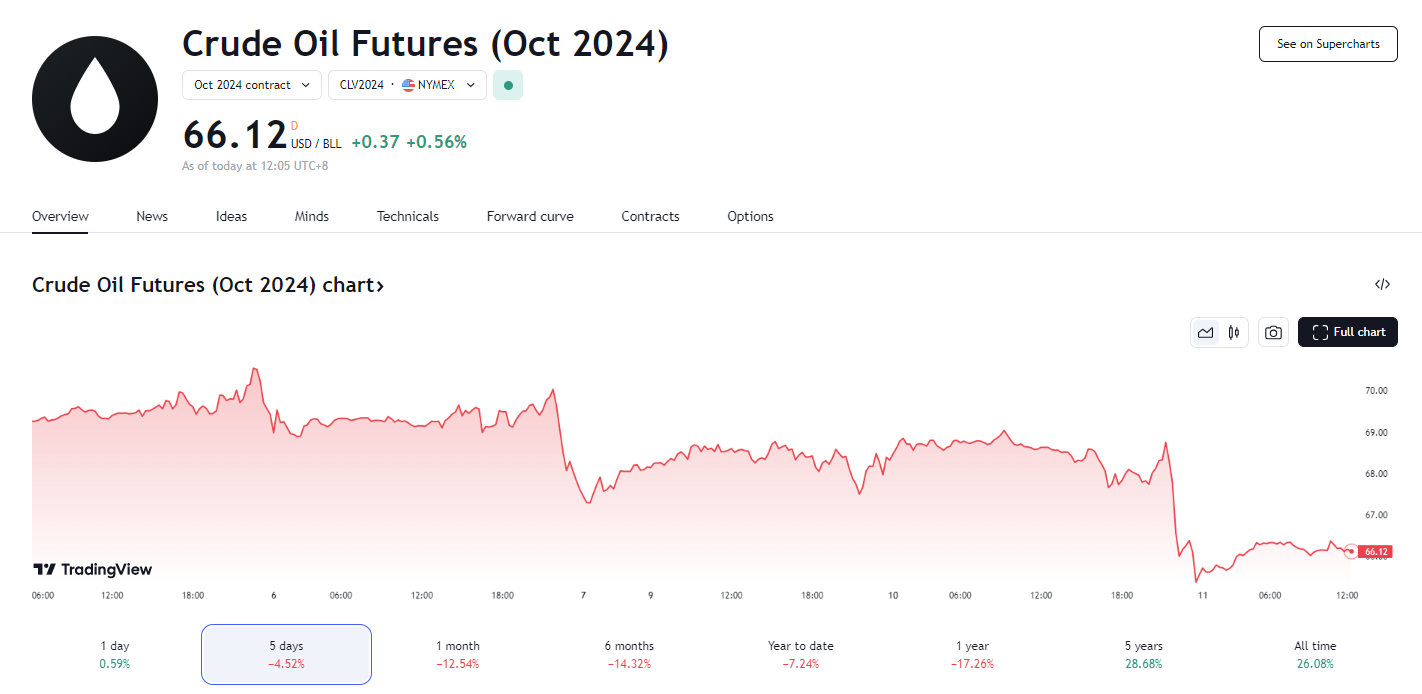
Task: Click the TradingView logo on chart
Action: click(x=93, y=570)
